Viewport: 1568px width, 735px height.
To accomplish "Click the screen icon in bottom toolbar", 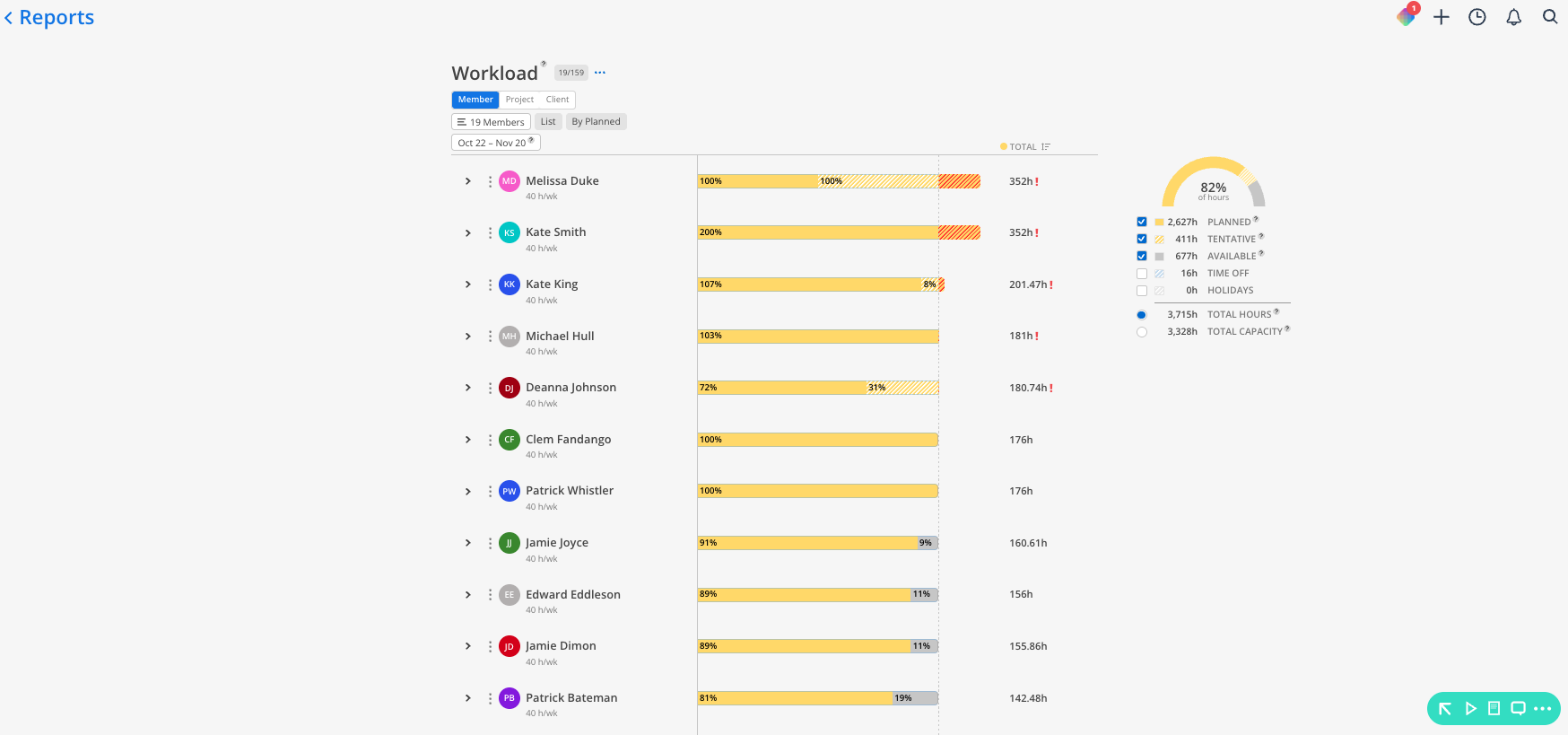I will pyautogui.click(x=1518, y=709).
